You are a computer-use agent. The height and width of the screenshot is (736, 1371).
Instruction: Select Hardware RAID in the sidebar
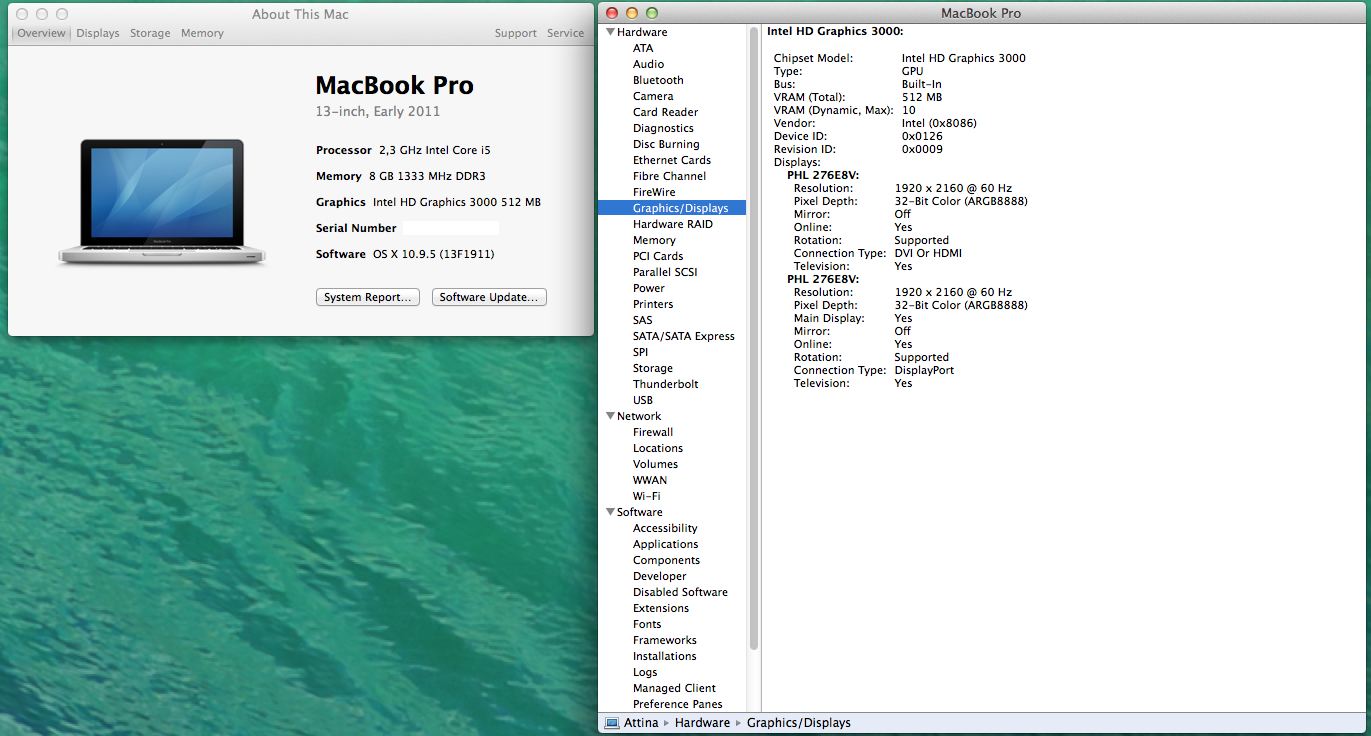click(x=672, y=224)
